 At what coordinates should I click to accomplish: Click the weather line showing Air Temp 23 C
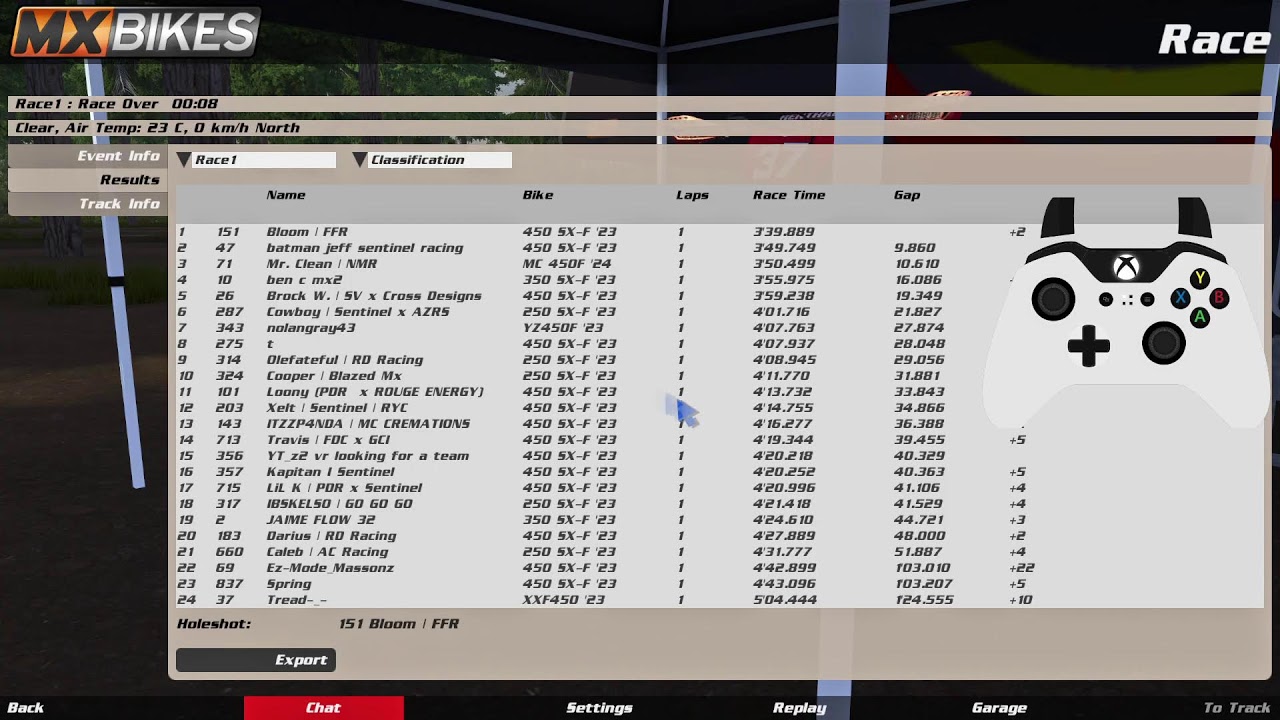[x=640, y=128]
